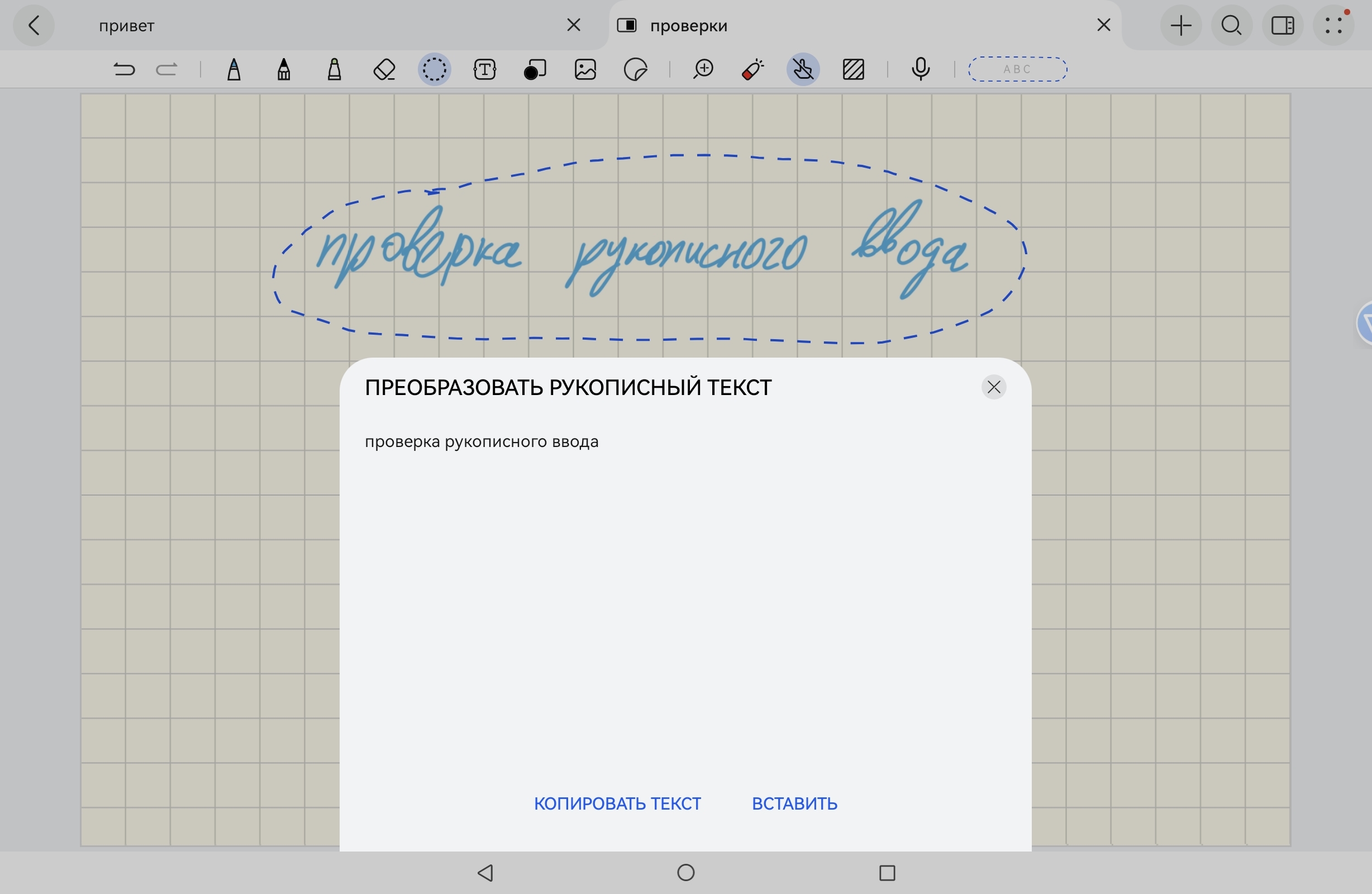This screenshot has height=894, width=1372.
Task: Start microphone audio recording
Action: 921,70
